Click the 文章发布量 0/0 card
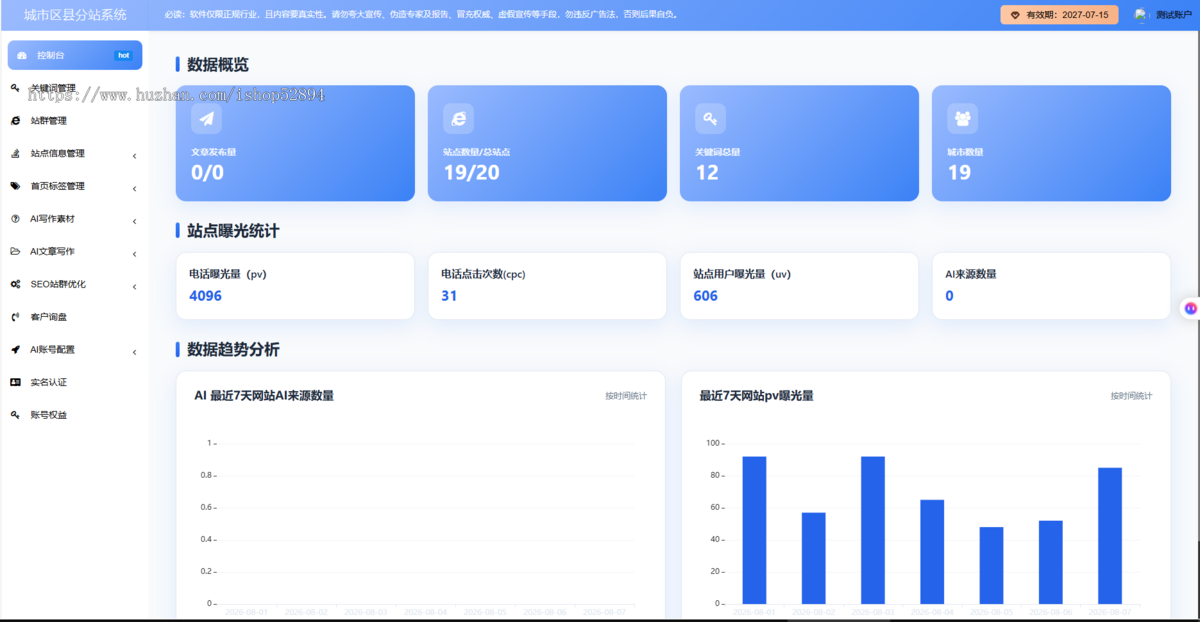 (295, 143)
